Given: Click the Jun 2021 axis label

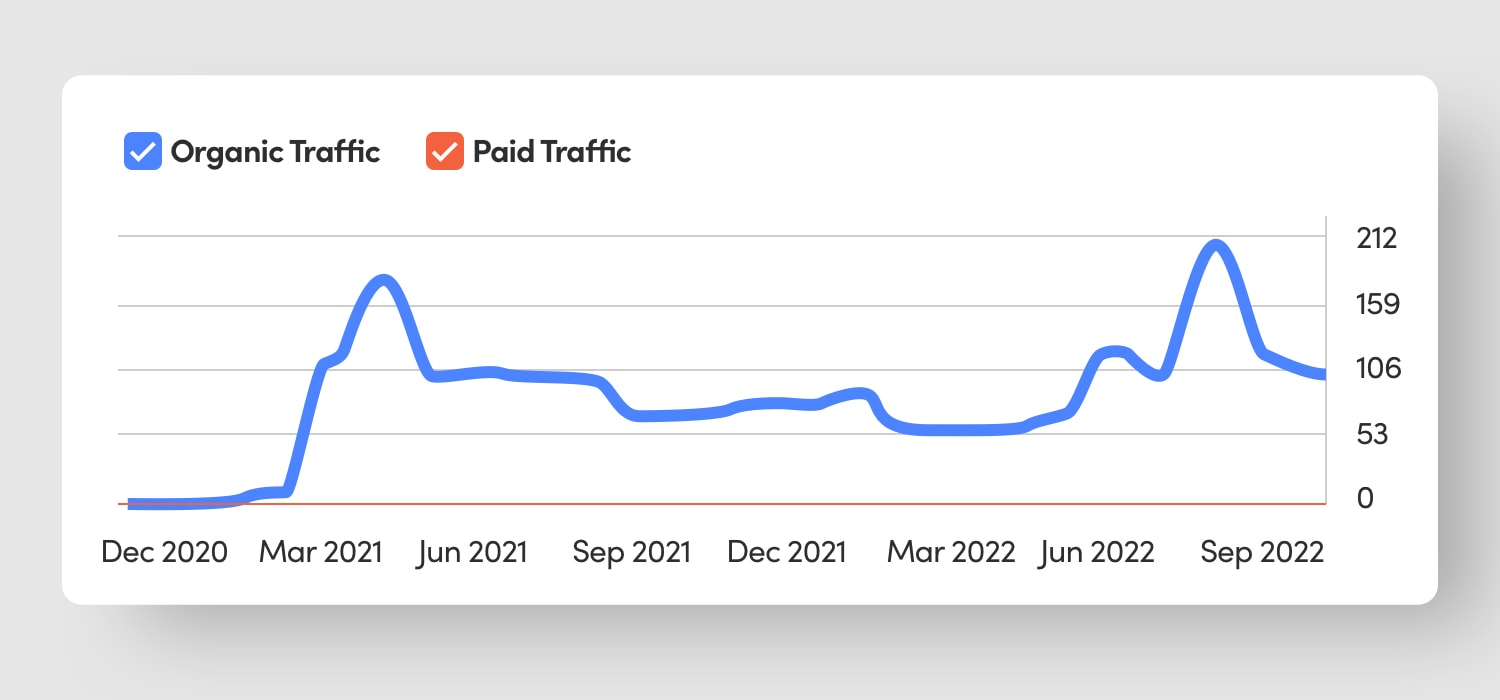Looking at the screenshot, I should point(473,552).
